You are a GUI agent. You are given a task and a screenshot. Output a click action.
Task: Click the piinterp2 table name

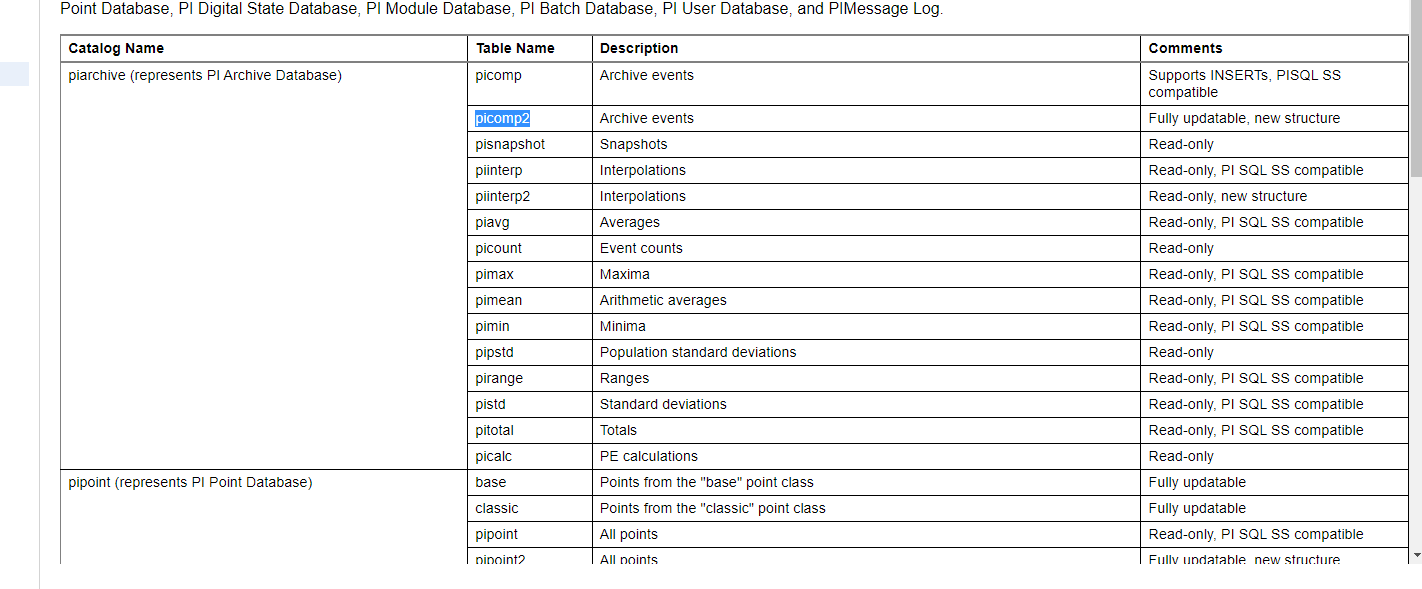click(501, 196)
